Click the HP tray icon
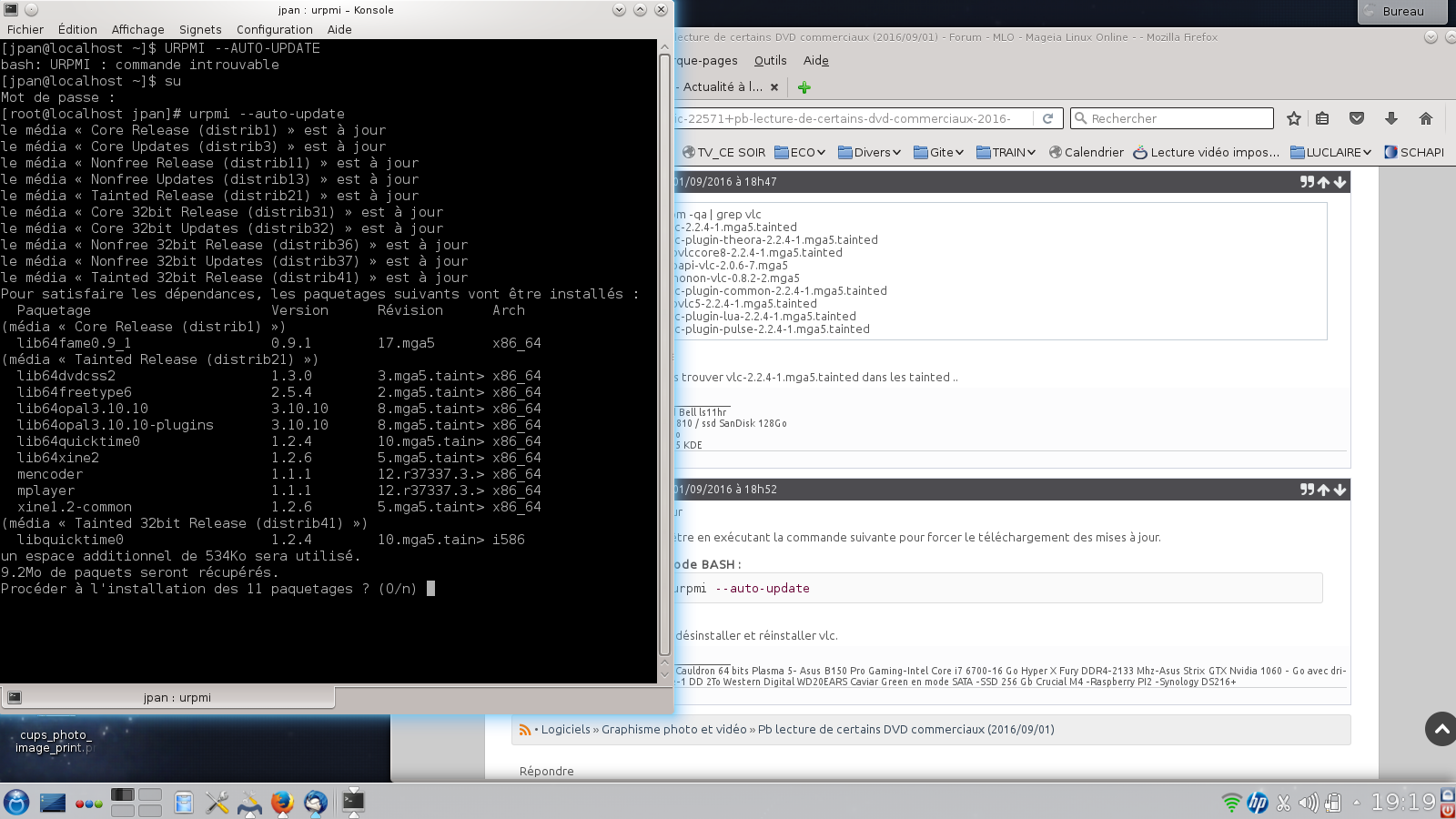 [1258, 802]
